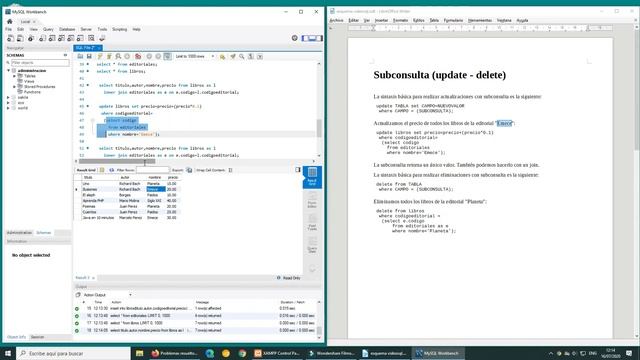Open an SQL script file from main toolbar
Image resolution: width=640 pixels, height=360 pixels.
pos(20,38)
